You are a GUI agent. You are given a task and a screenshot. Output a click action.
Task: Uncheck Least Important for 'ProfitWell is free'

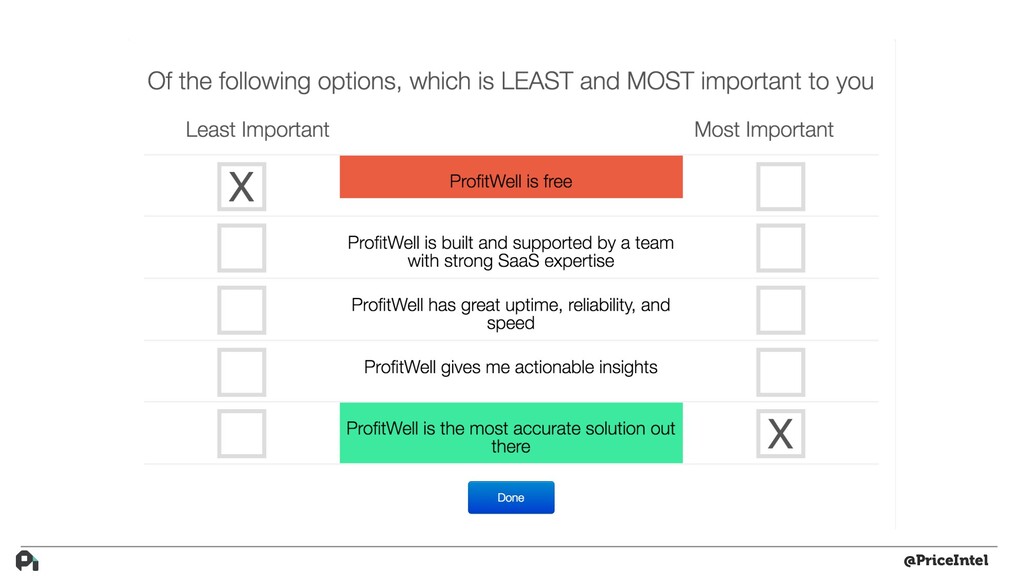(242, 187)
